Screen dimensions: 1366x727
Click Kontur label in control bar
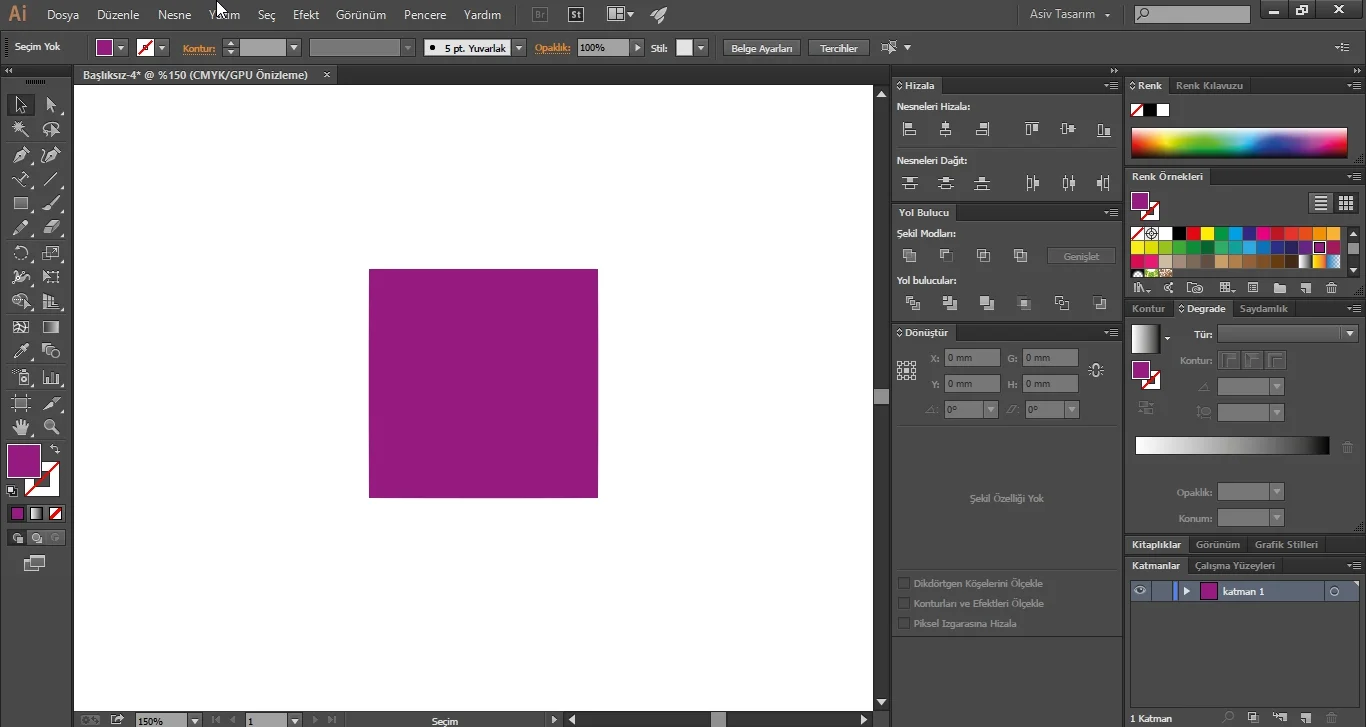click(199, 48)
